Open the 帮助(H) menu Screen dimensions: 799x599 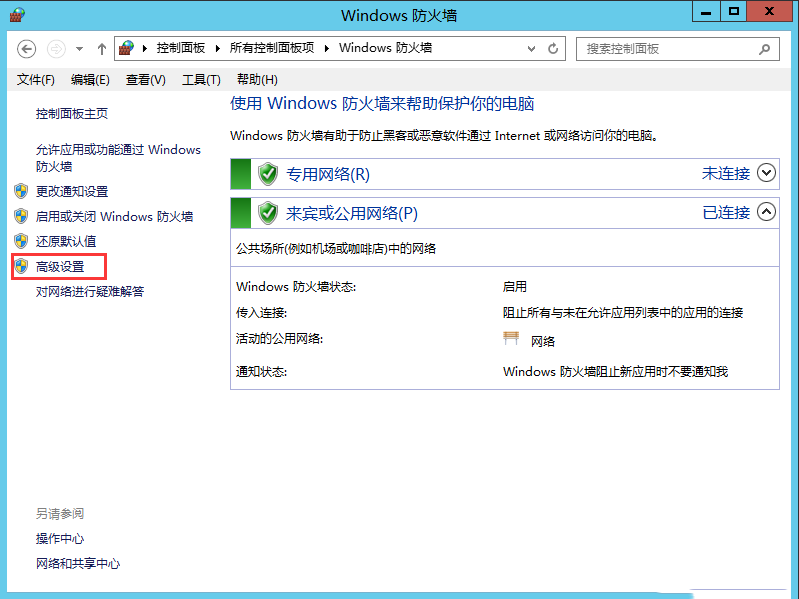tap(257, 80)
